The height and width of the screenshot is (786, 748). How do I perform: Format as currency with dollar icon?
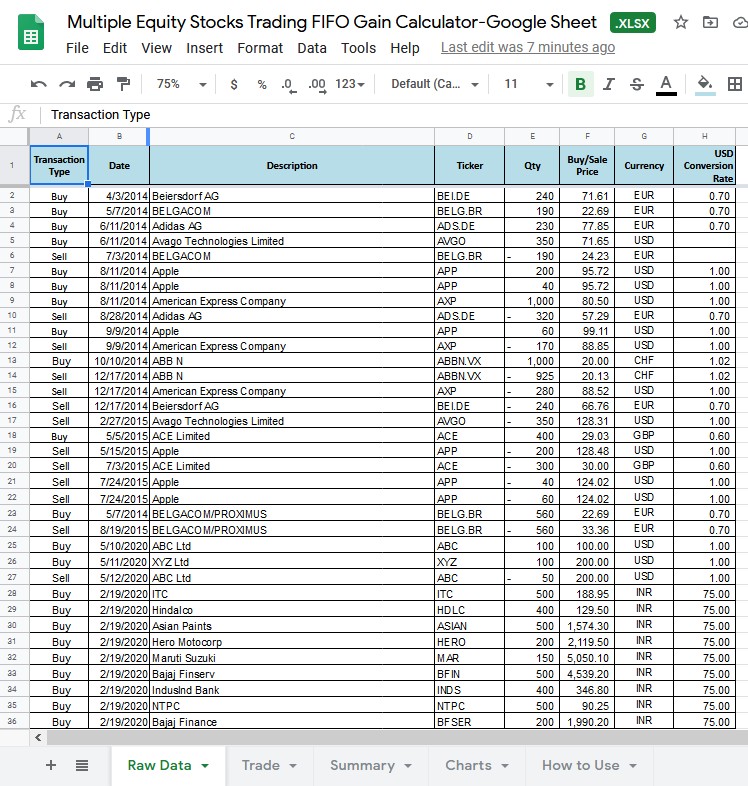234,84
